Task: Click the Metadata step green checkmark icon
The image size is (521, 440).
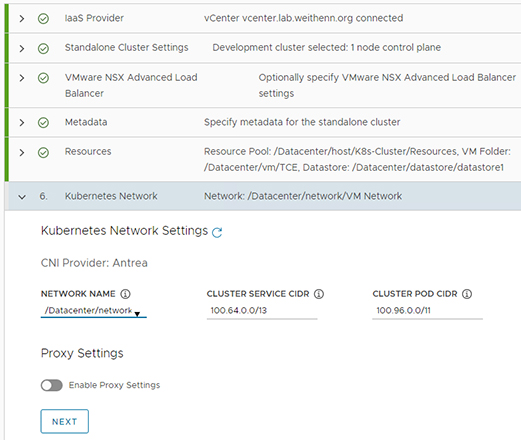Action: tap(43, 123)
